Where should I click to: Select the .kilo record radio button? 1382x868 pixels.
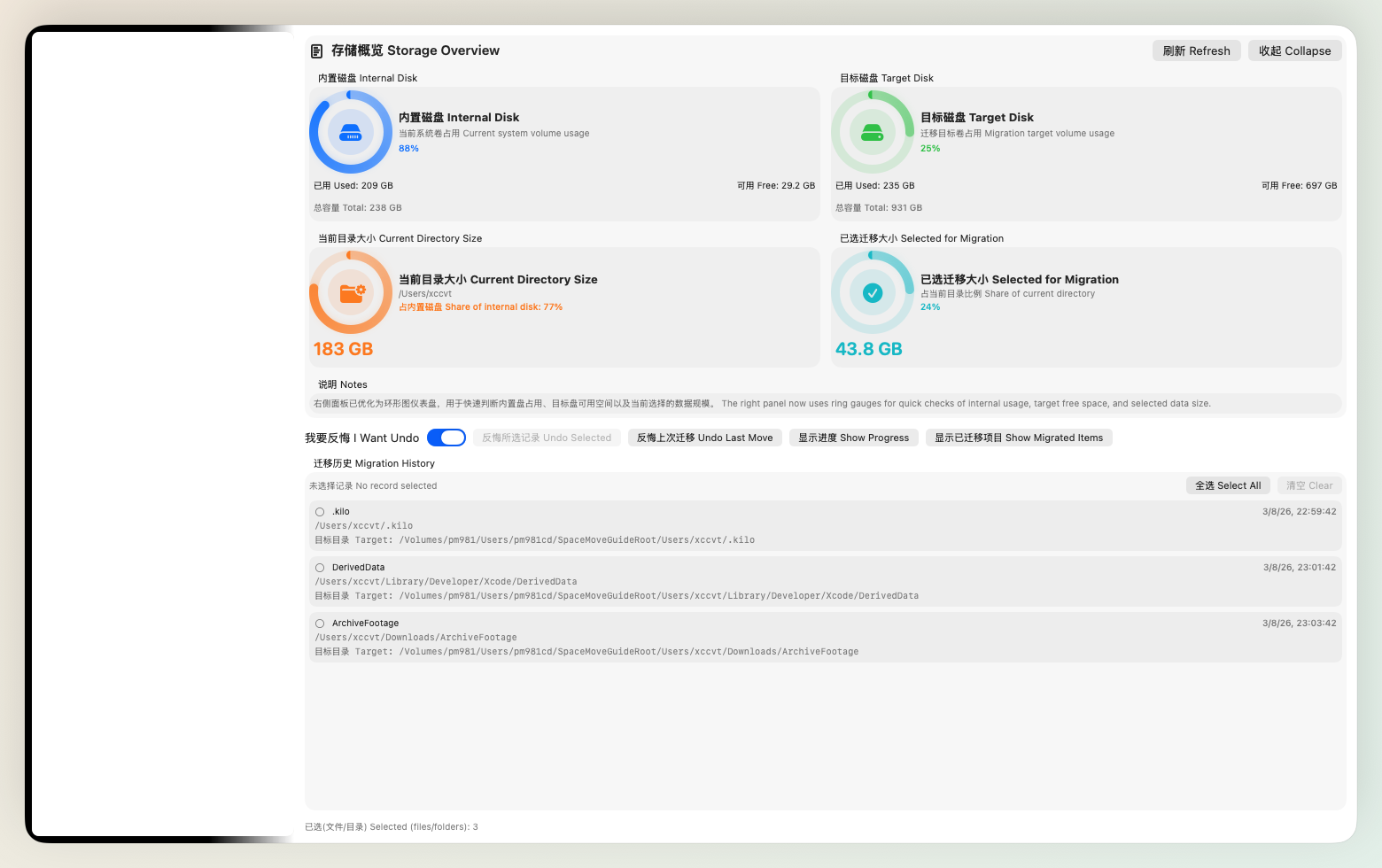coord(320,512)
